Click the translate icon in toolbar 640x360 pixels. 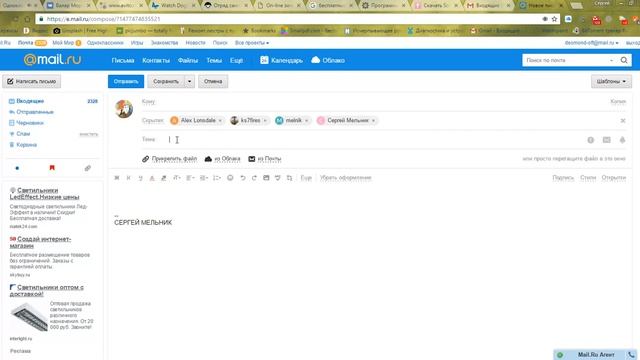[x=289, y=178]
